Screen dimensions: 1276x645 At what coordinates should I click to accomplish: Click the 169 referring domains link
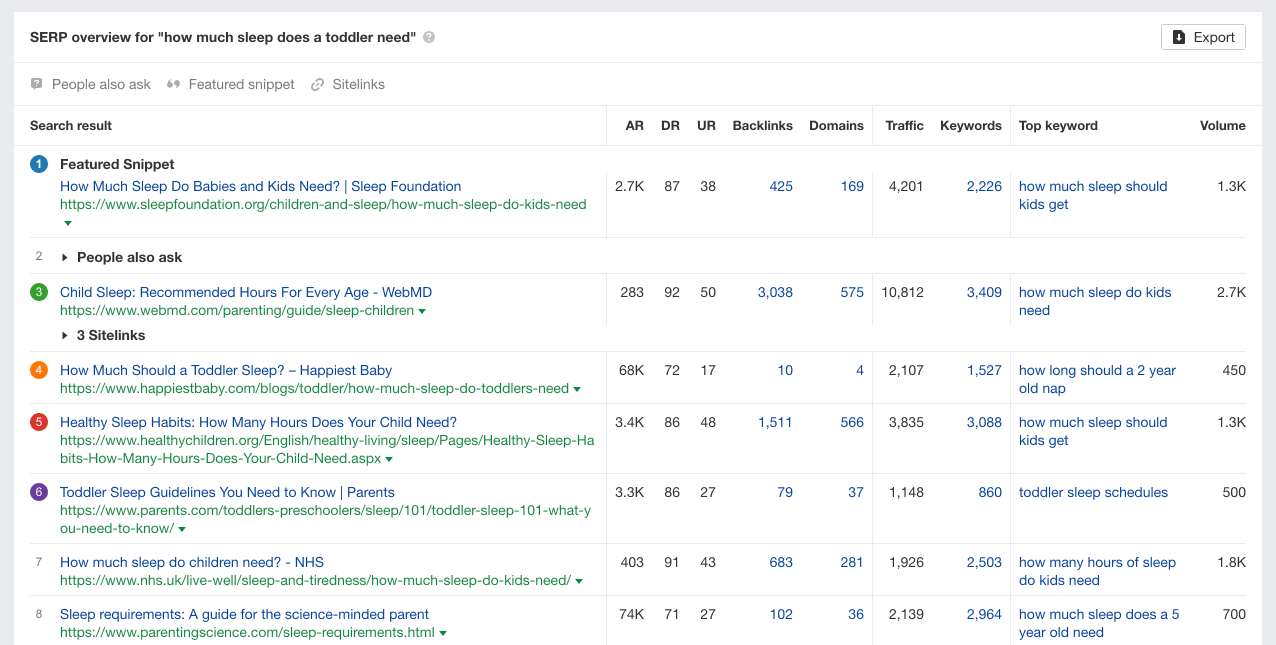coord(849,186)
